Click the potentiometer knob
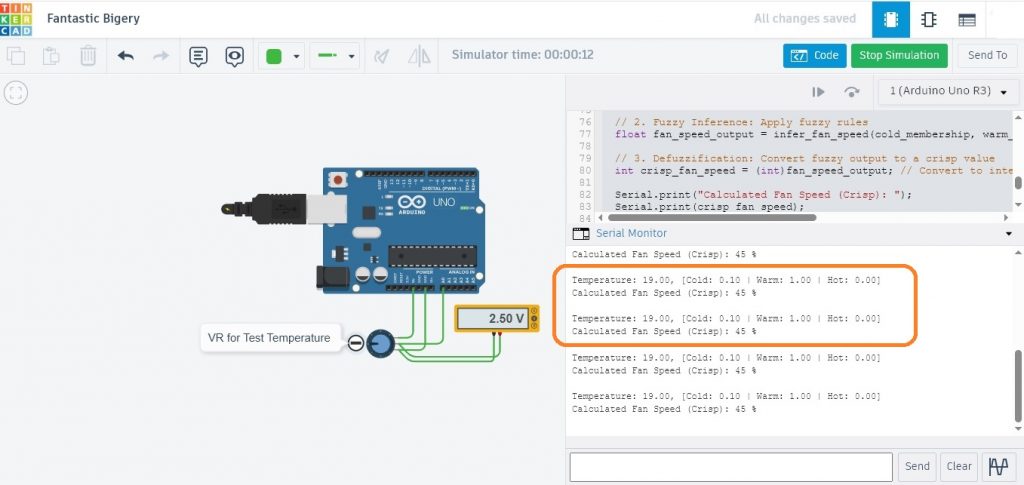1024x485 pixels. (380, 343)
